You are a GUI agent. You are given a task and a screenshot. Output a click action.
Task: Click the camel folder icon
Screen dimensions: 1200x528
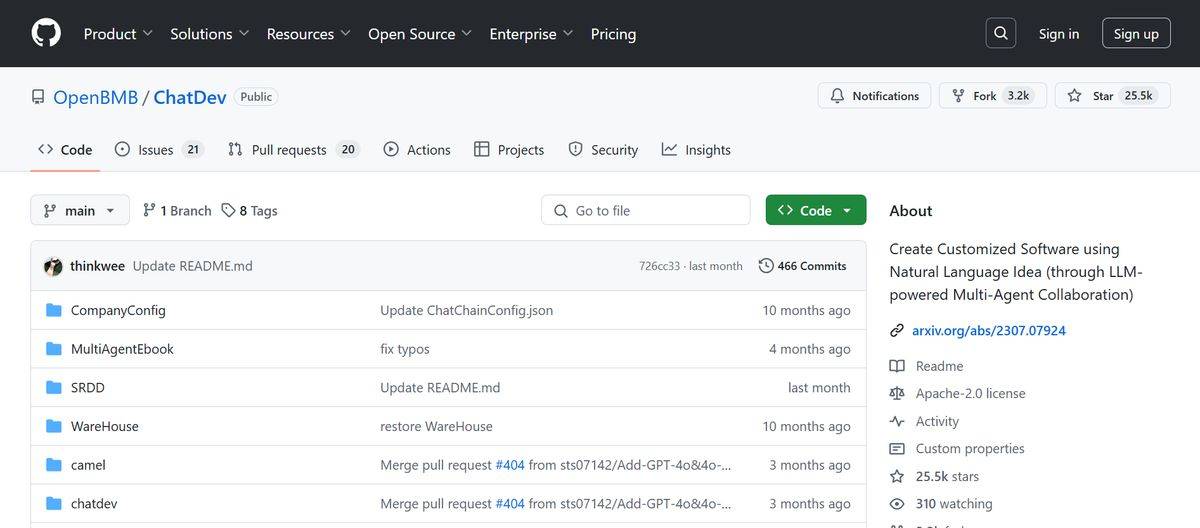pyautogui.click(x=54, y=465)
